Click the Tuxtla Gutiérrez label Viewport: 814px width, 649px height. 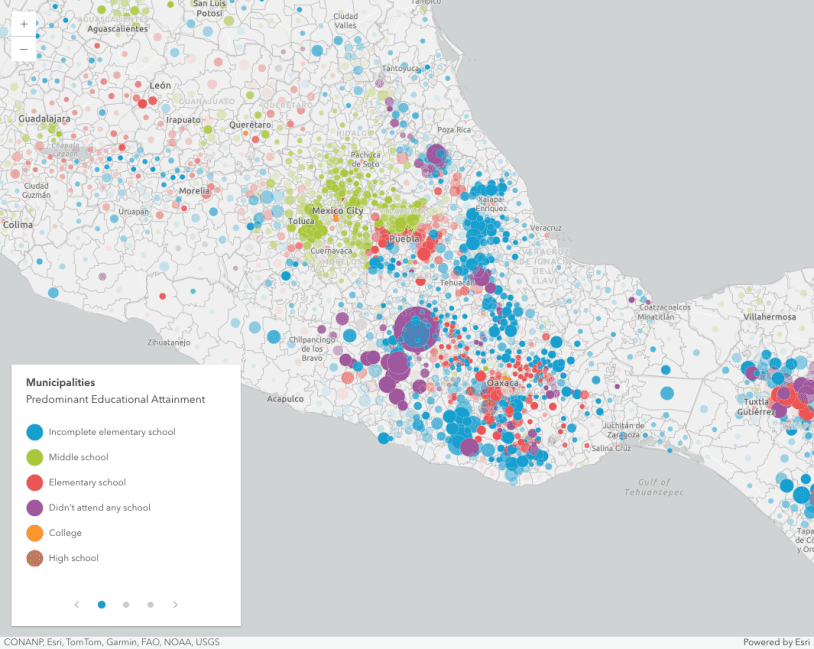(756, 407)
